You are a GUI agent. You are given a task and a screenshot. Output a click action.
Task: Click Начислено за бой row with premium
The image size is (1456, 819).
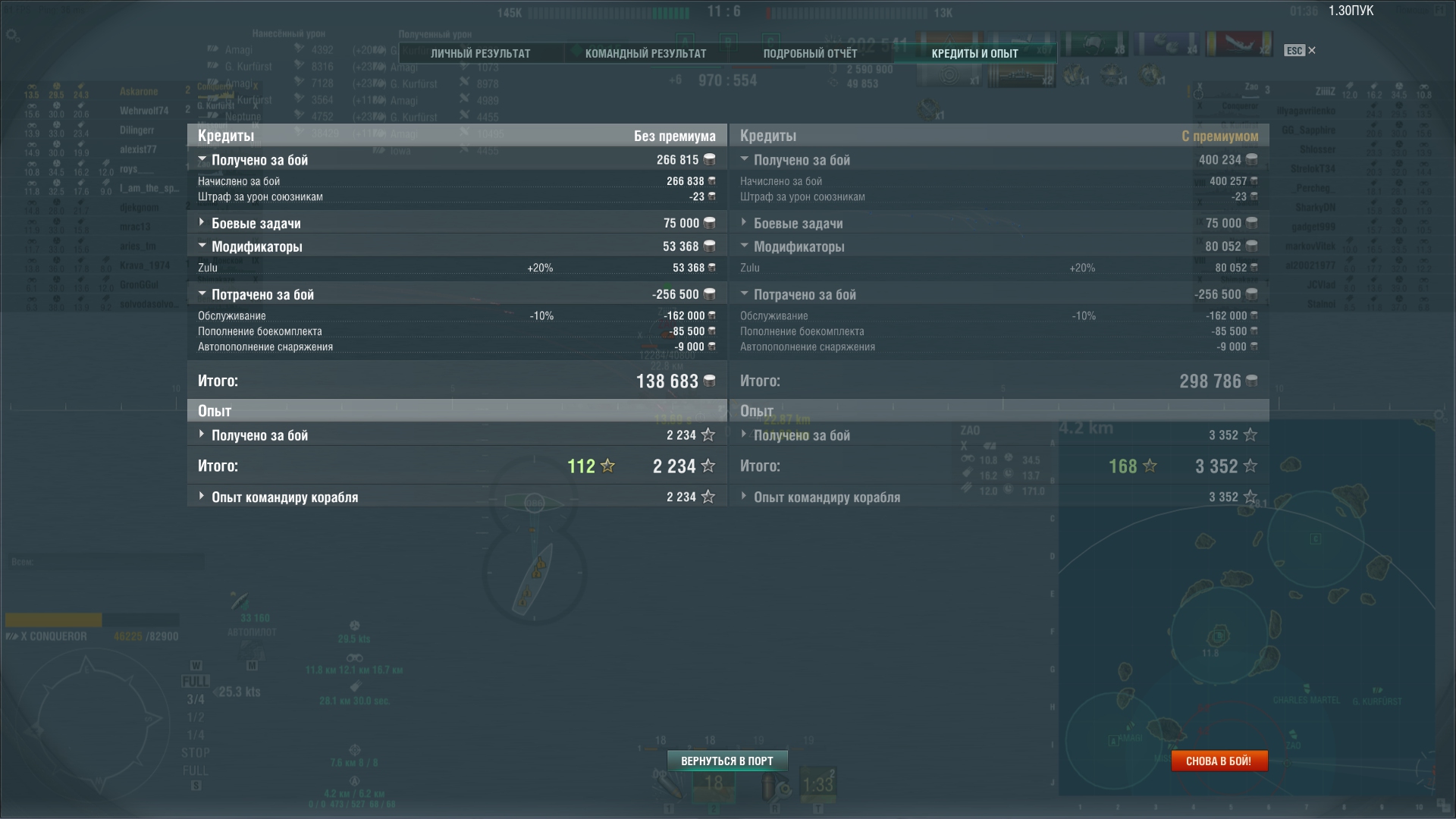999,181
